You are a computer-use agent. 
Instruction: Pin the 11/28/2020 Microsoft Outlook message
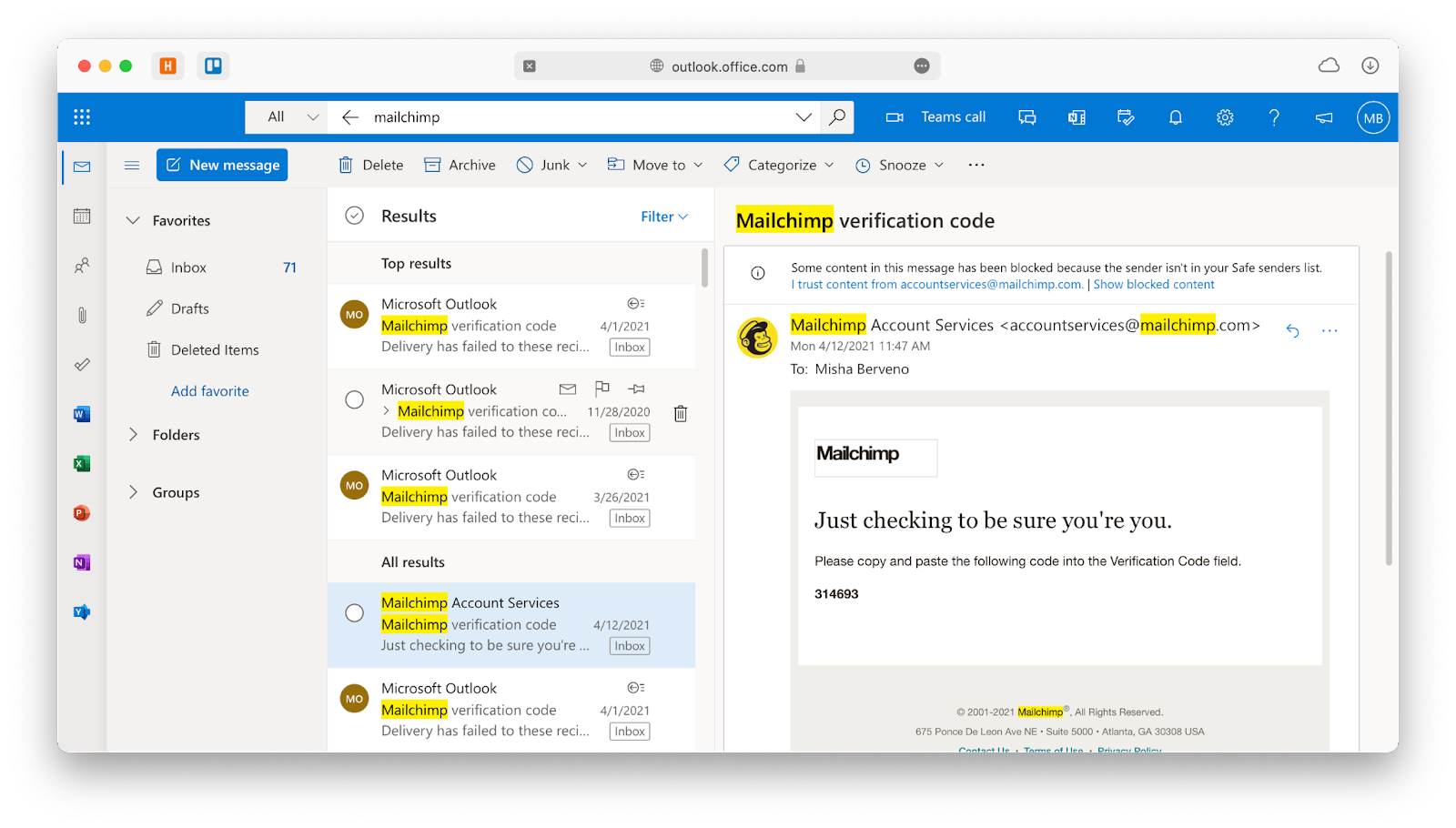[637, 389]
